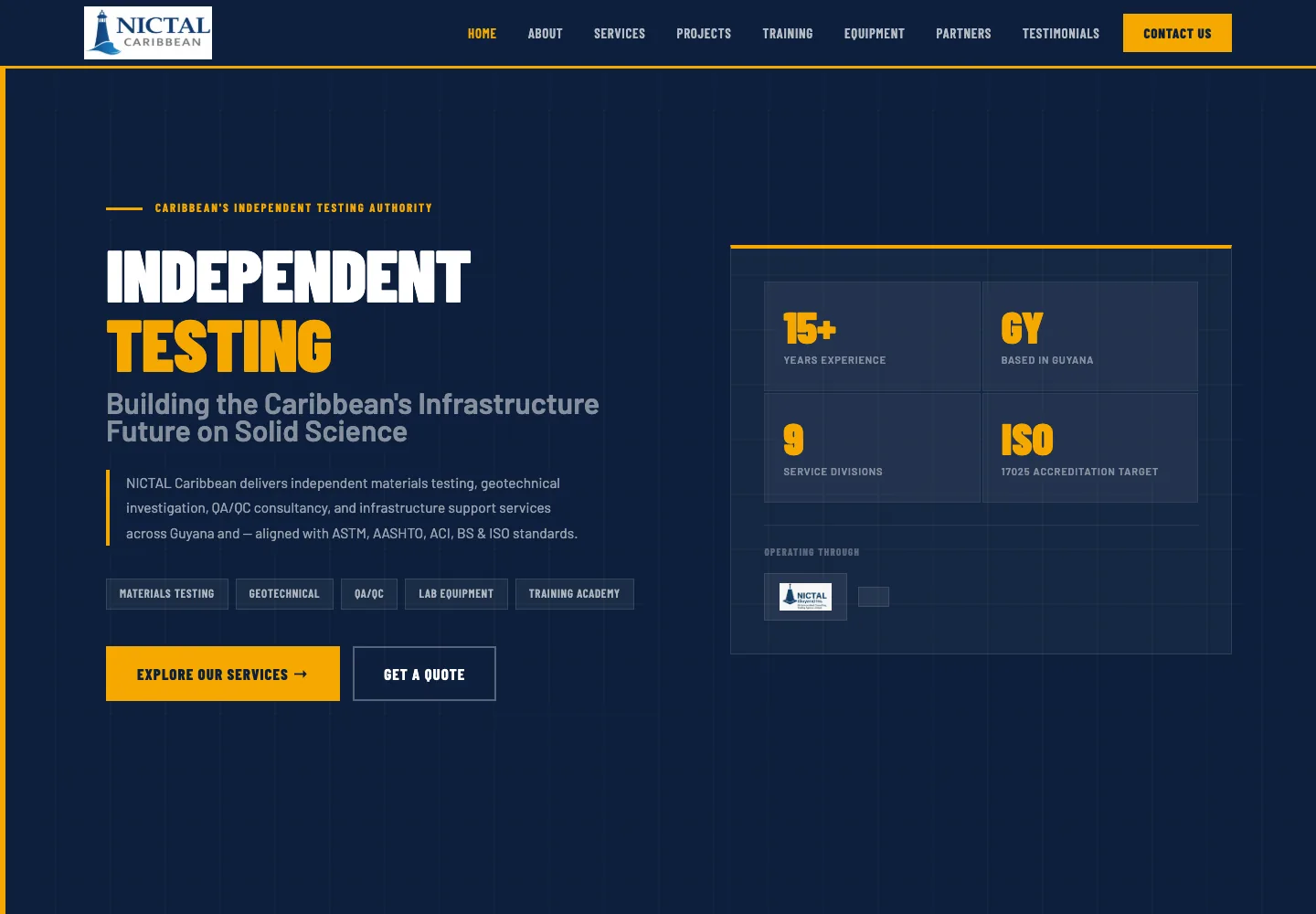Open the Training nav link
Screen dimensions: 1316x914
click(788, 34)
